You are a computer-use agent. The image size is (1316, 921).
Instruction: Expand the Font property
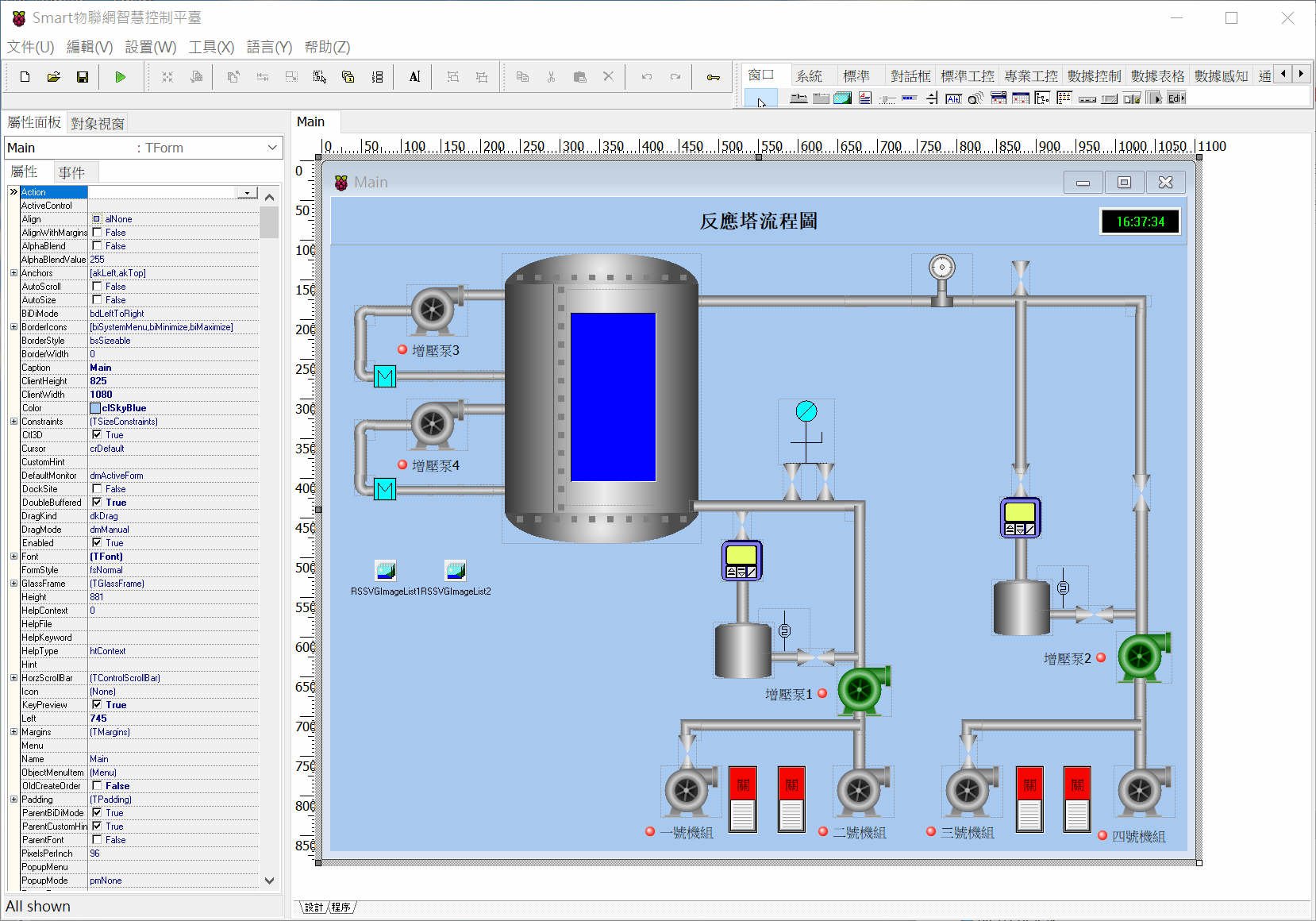(13, 557)
